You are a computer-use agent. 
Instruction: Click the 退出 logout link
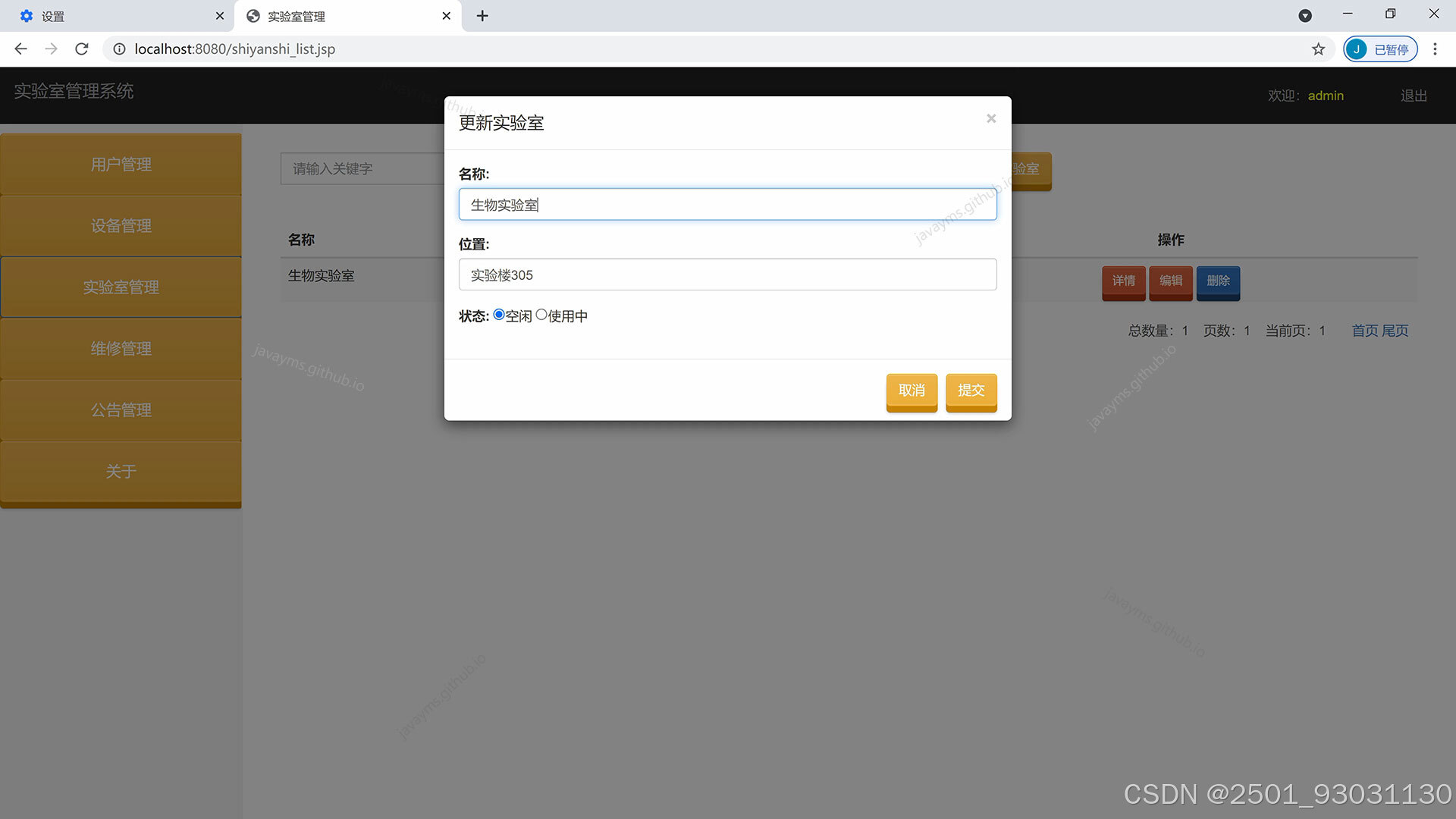click(1414, 96)
